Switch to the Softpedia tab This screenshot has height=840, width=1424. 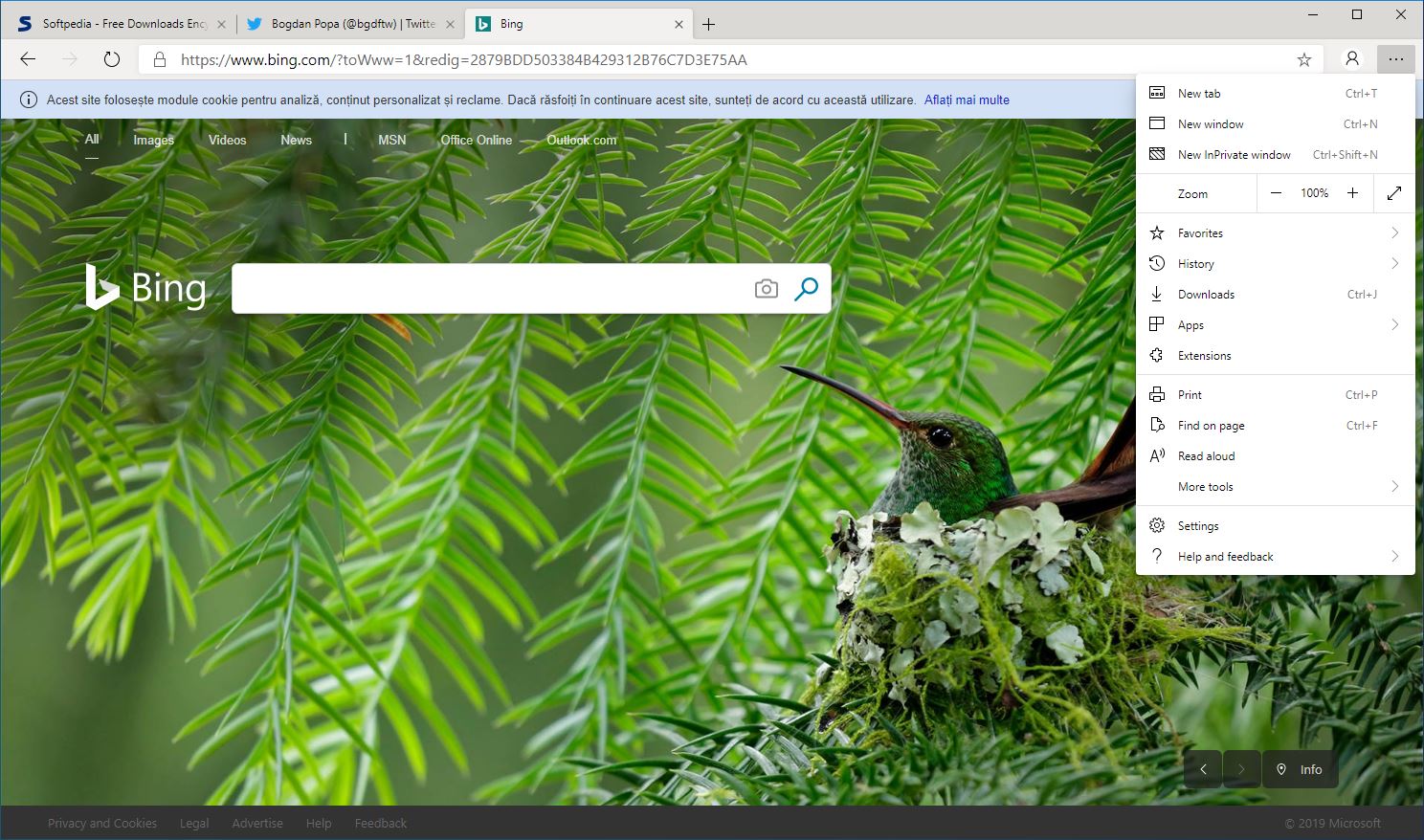[117, 24]
